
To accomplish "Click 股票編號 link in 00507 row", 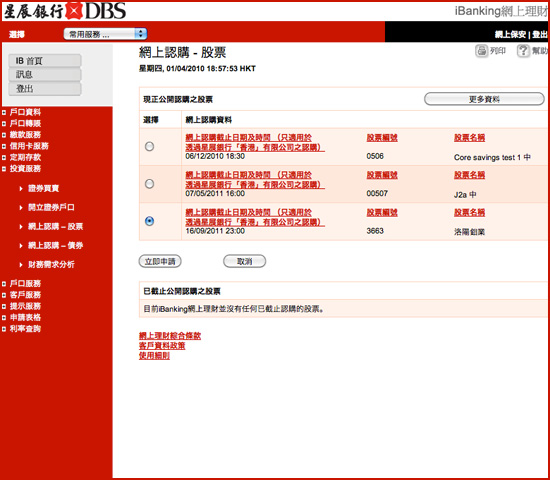I will (x=382, y=175).
